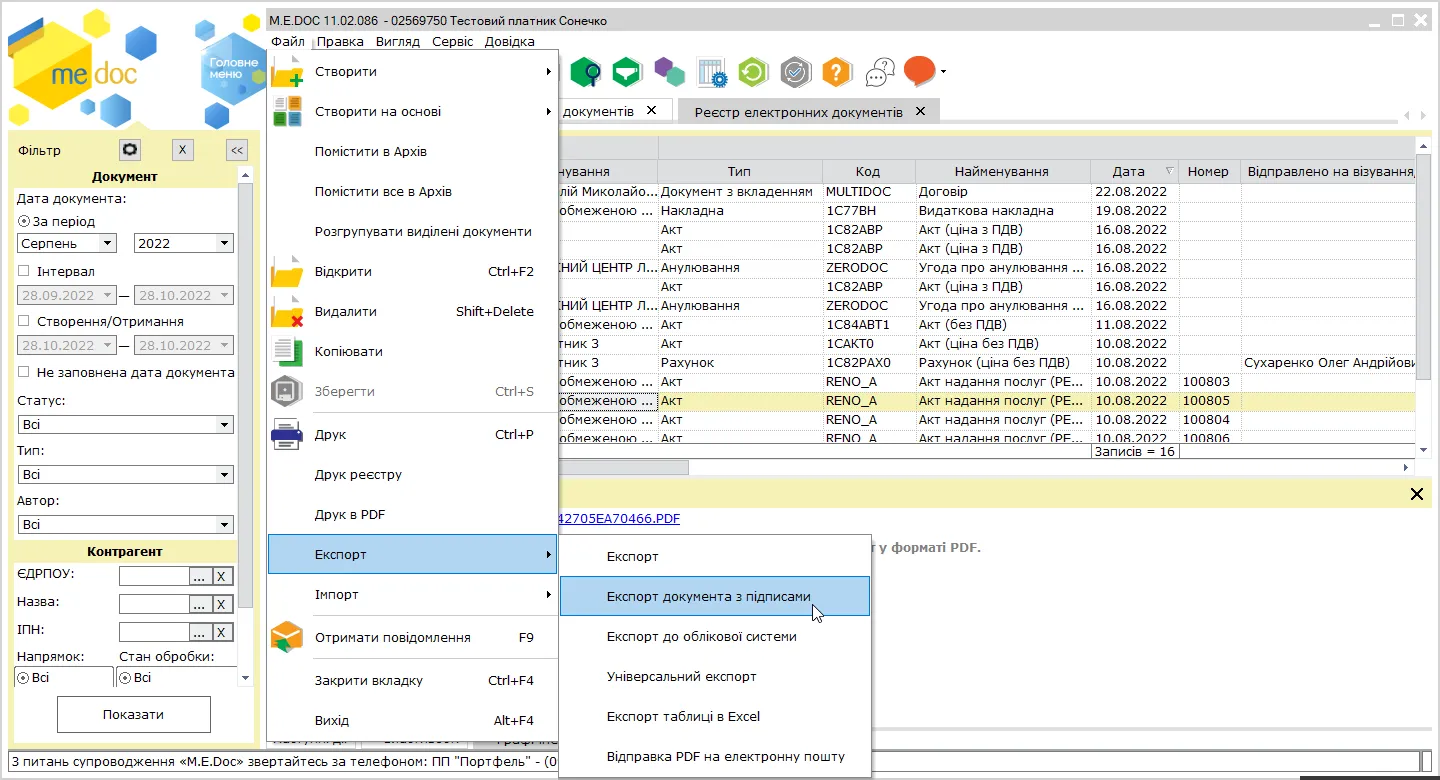Enable the Створення/Отримання checkbox
The width and height of the screenshot is (1440, 780).
[x=24, y=321]
